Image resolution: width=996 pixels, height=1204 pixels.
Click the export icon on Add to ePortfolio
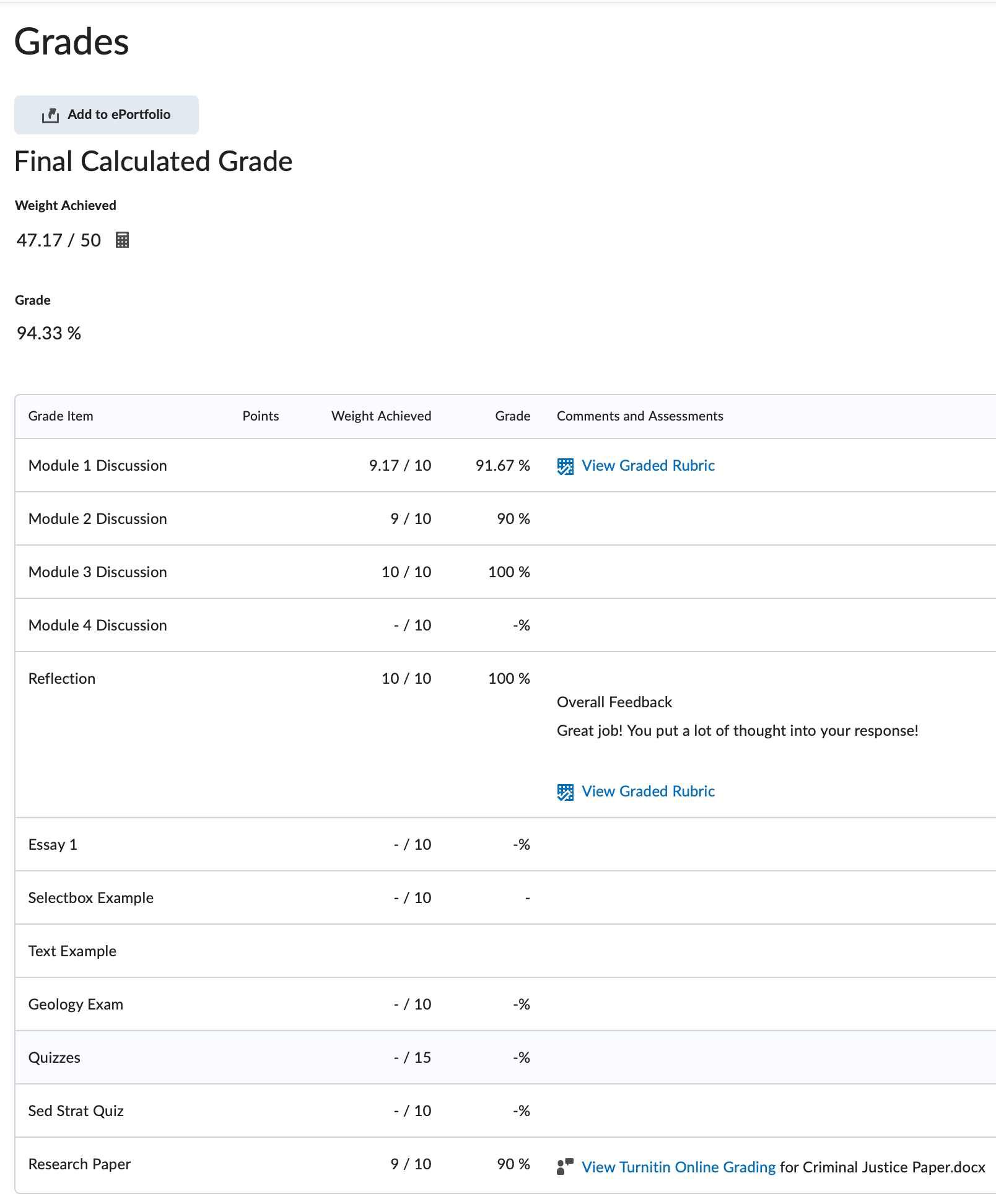[x=52, y=114]
